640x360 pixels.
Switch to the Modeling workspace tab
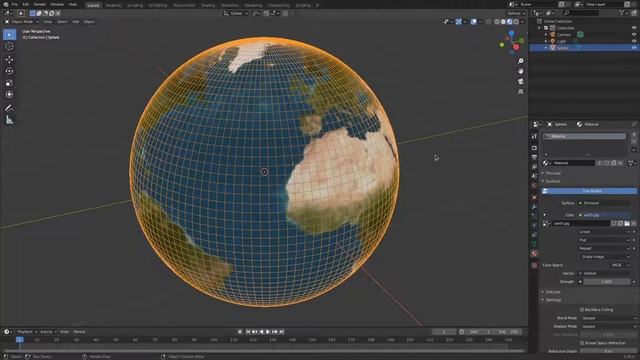113,5
